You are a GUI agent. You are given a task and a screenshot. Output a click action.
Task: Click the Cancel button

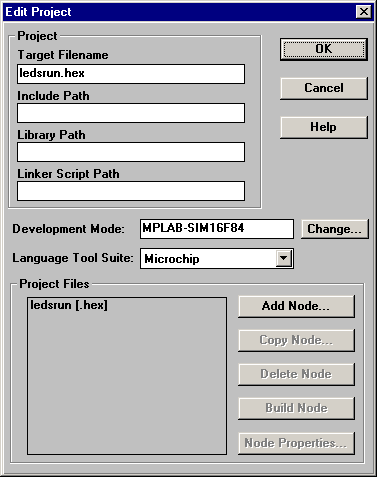point(324,88)
